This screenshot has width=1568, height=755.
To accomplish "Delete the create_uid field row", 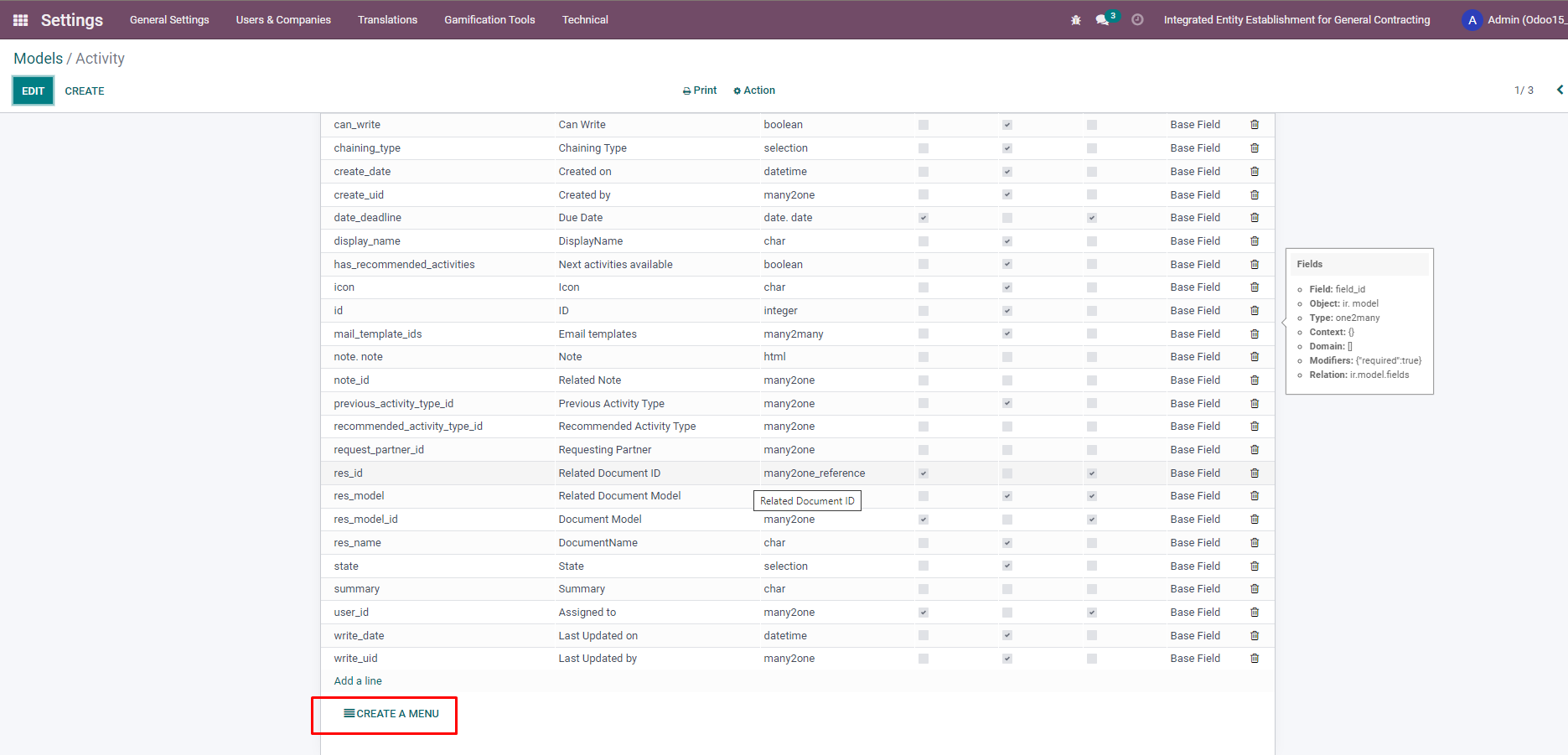I will [1255, 195].
